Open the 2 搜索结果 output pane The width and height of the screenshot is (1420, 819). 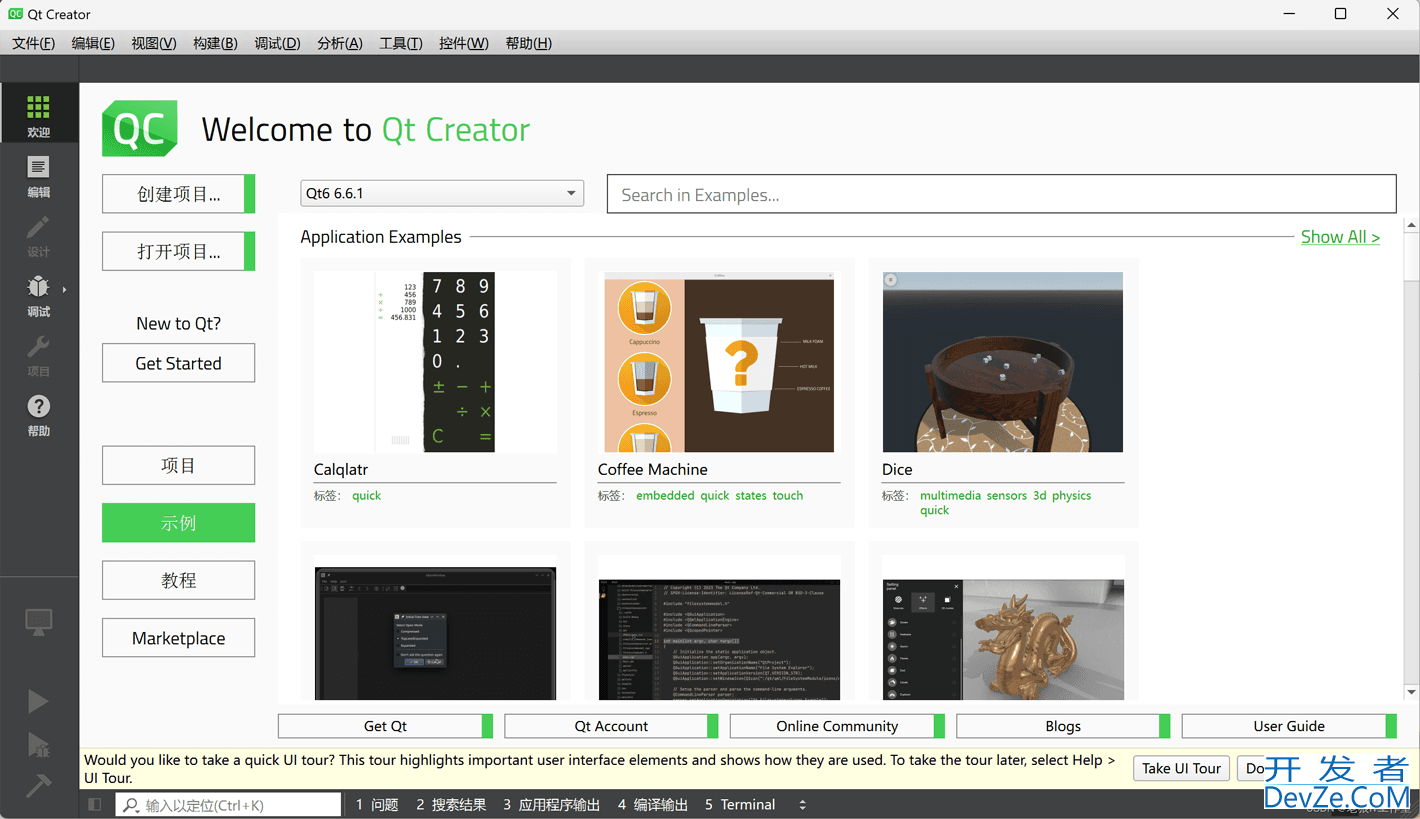[451, 805]
